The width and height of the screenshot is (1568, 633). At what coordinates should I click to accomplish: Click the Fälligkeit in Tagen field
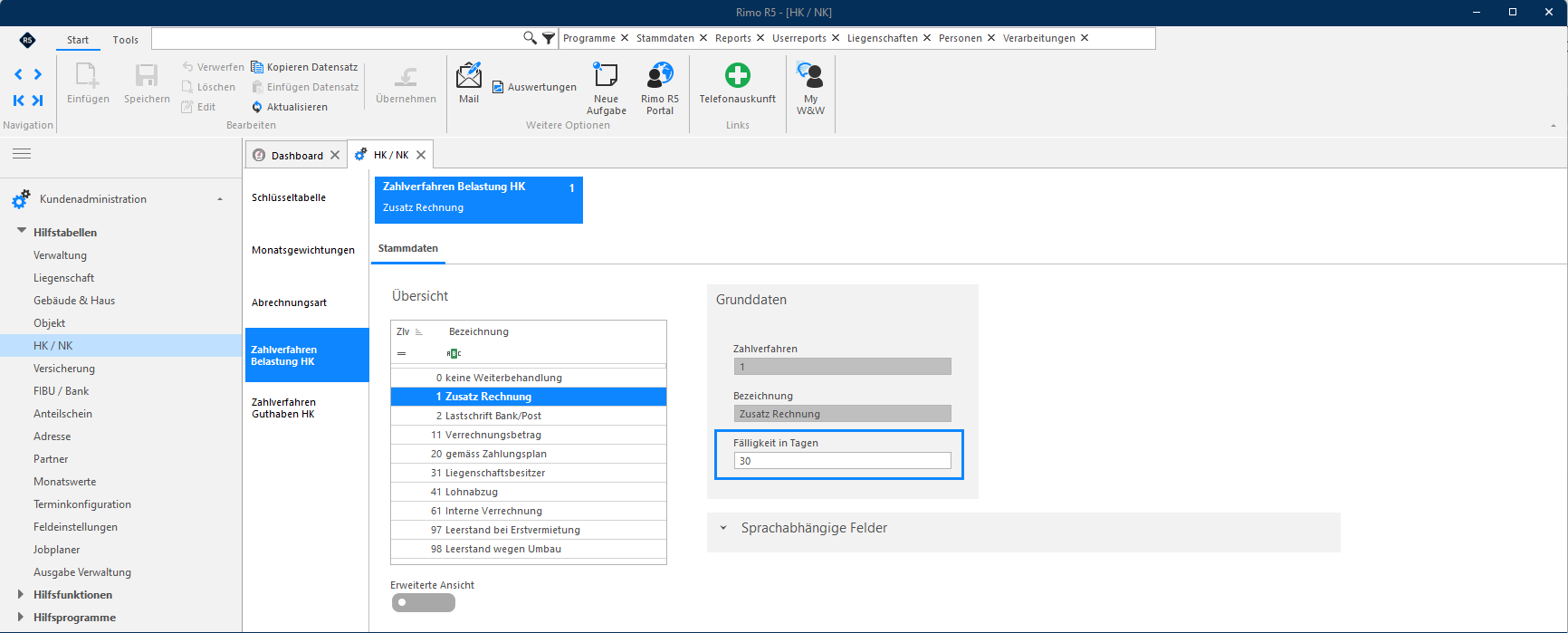coord(842,461)
